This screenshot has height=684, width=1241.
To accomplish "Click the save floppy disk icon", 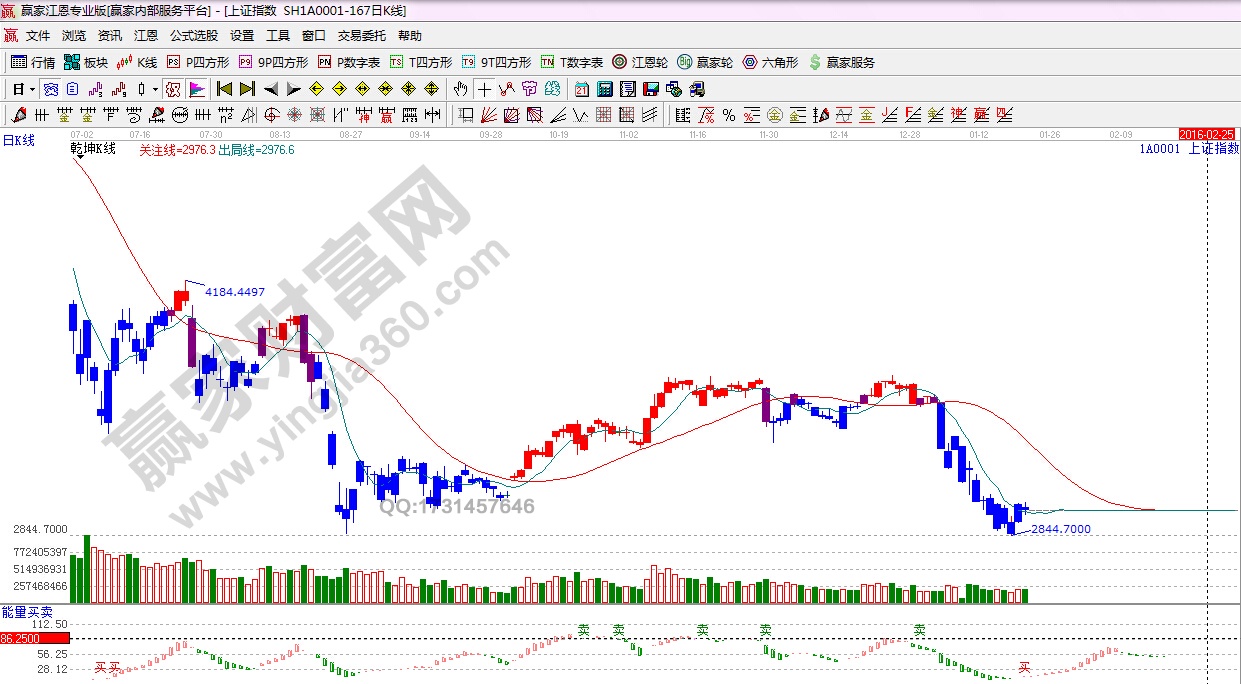I will pos(651,89).
